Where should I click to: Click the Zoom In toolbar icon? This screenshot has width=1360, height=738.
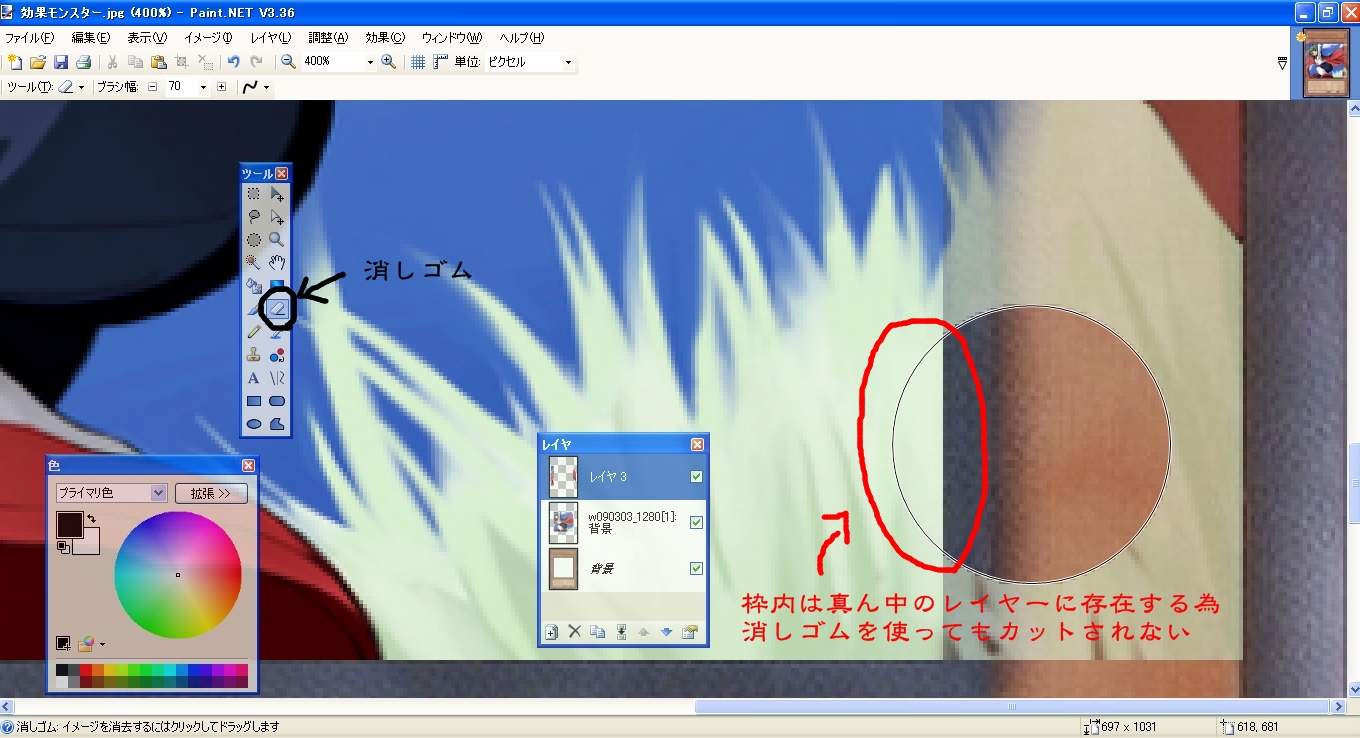[x=389, y=62]
